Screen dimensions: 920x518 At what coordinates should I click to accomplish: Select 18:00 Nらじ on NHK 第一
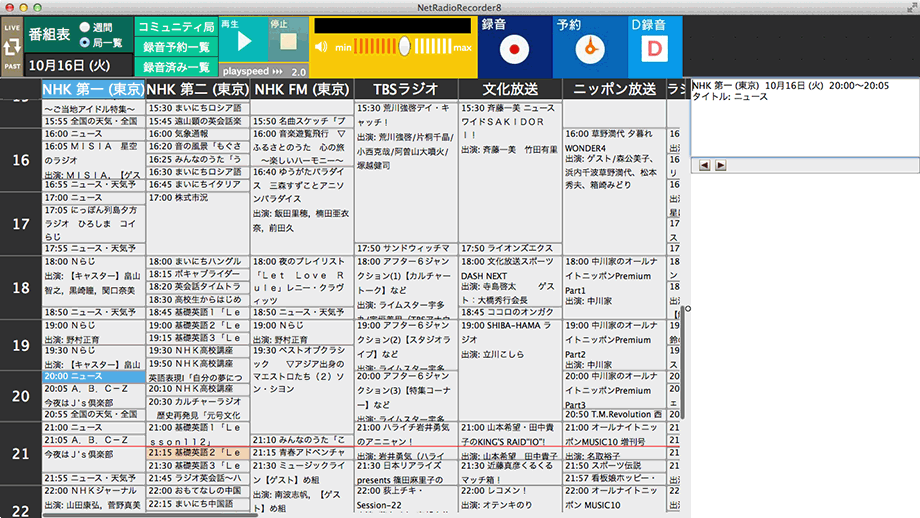coord(93,281)
